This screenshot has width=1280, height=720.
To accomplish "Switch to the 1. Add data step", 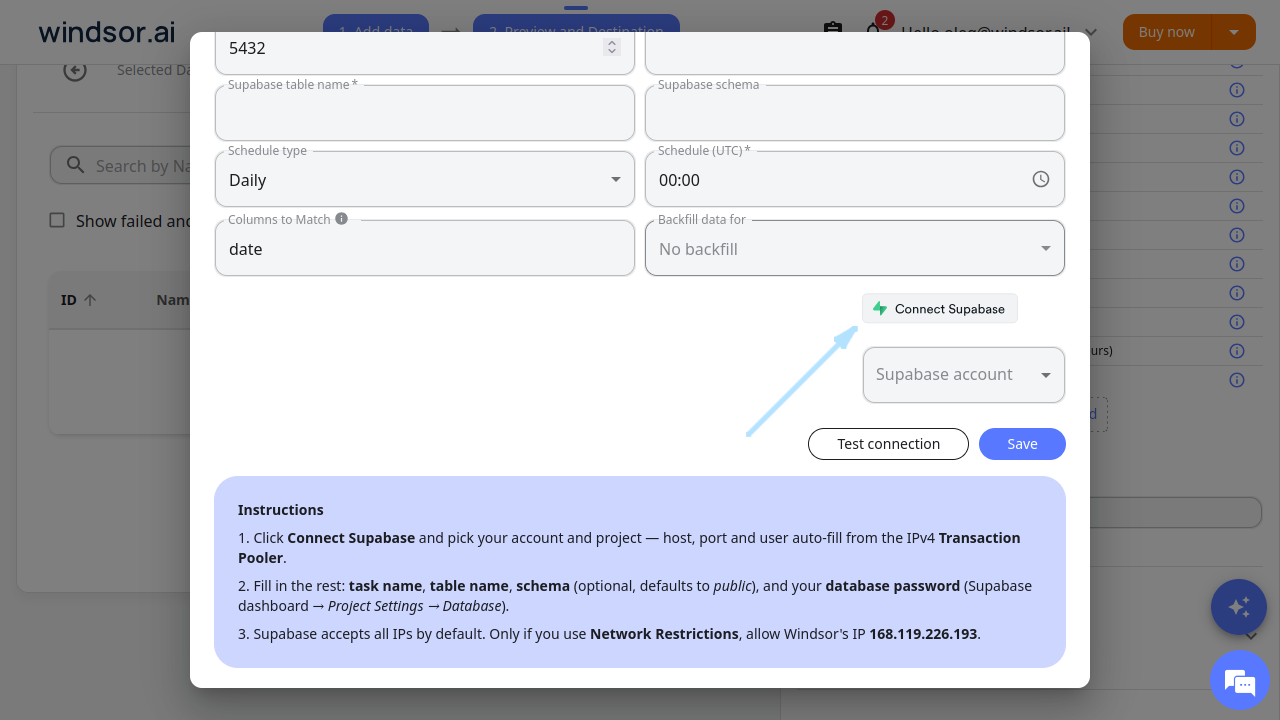I will click(376, 32).
